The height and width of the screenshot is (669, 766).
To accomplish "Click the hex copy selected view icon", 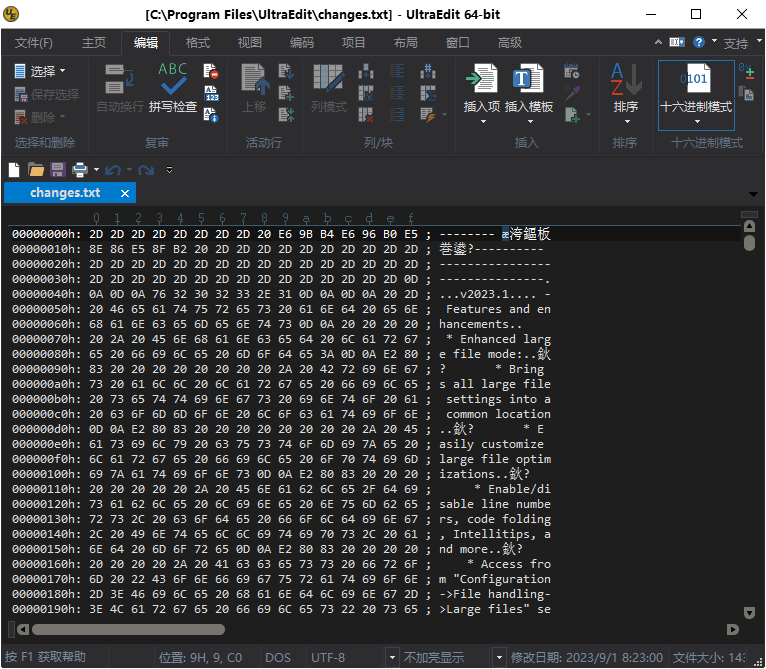I will click(x=746, y=93).
